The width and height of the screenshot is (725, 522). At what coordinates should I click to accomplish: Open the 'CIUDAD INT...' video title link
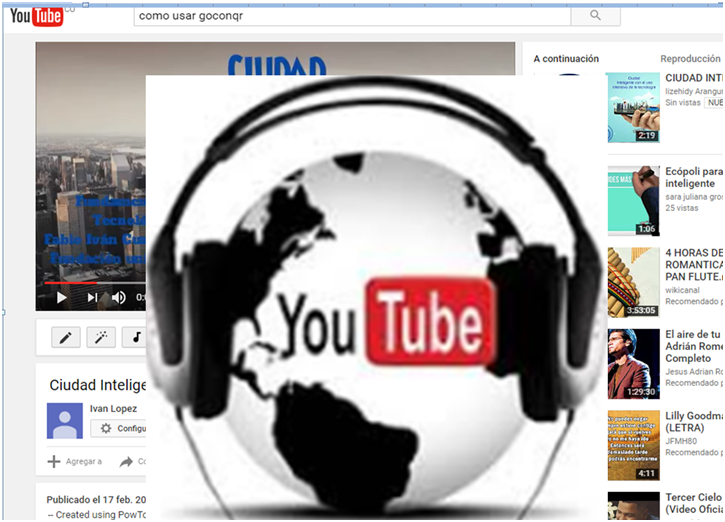(x=694, y=78)
